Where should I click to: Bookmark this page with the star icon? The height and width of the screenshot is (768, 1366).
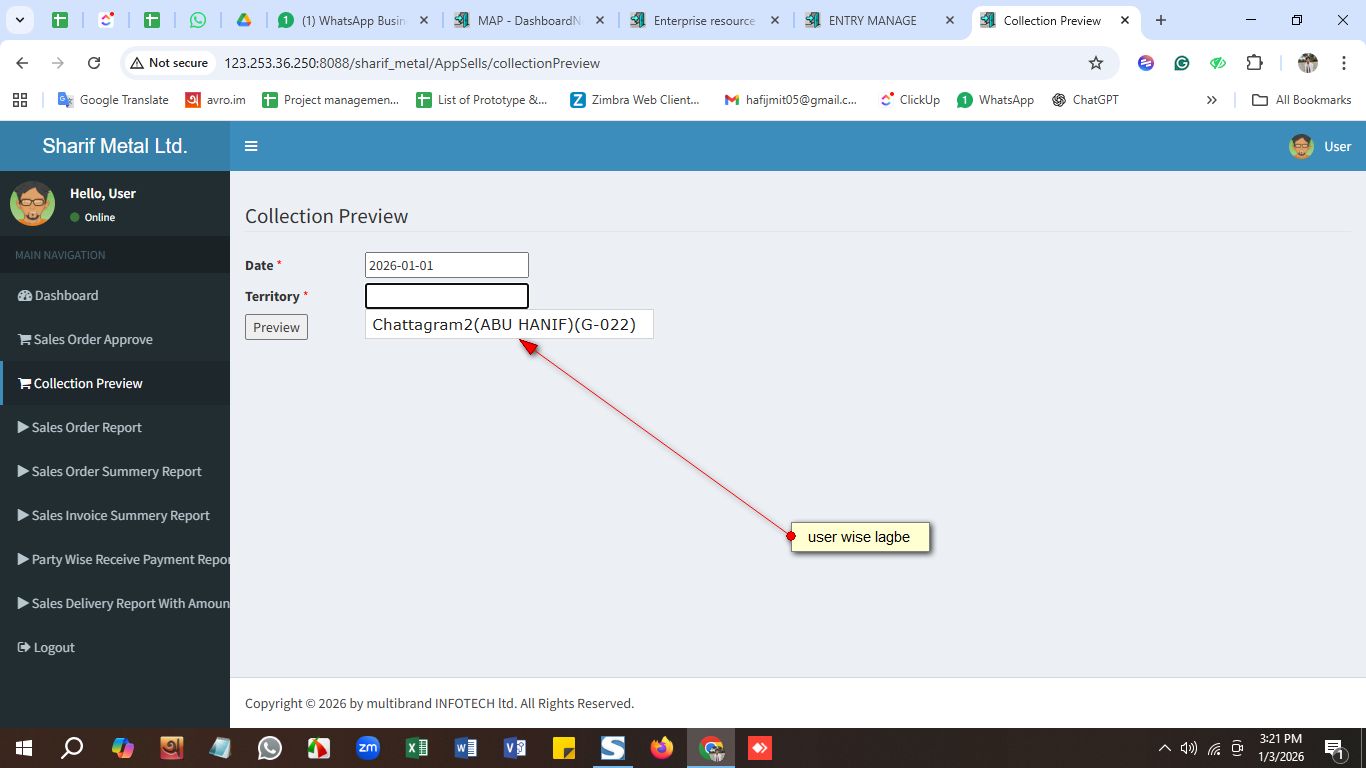(1096, 63)
